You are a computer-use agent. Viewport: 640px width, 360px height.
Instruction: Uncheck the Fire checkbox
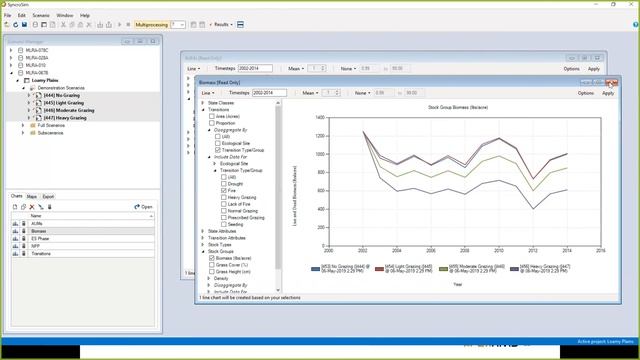point(224,191)
